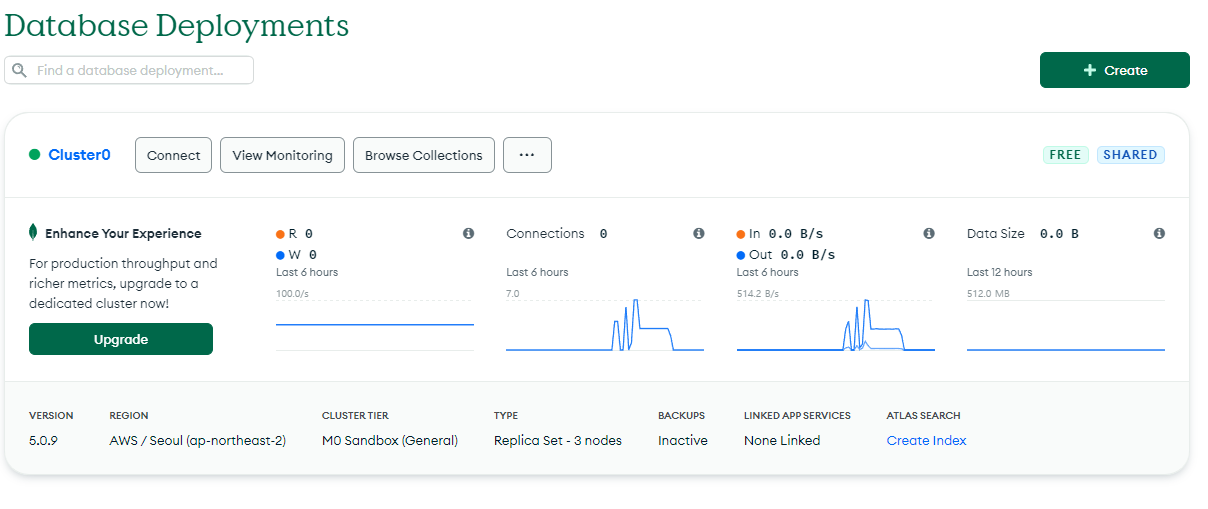
Task: Follow the Create Index link
Action: [927, 440]
